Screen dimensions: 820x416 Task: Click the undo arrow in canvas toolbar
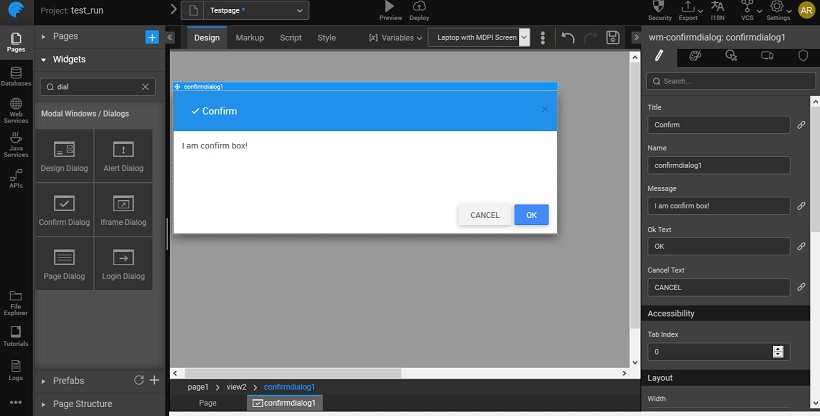(568, 38)
